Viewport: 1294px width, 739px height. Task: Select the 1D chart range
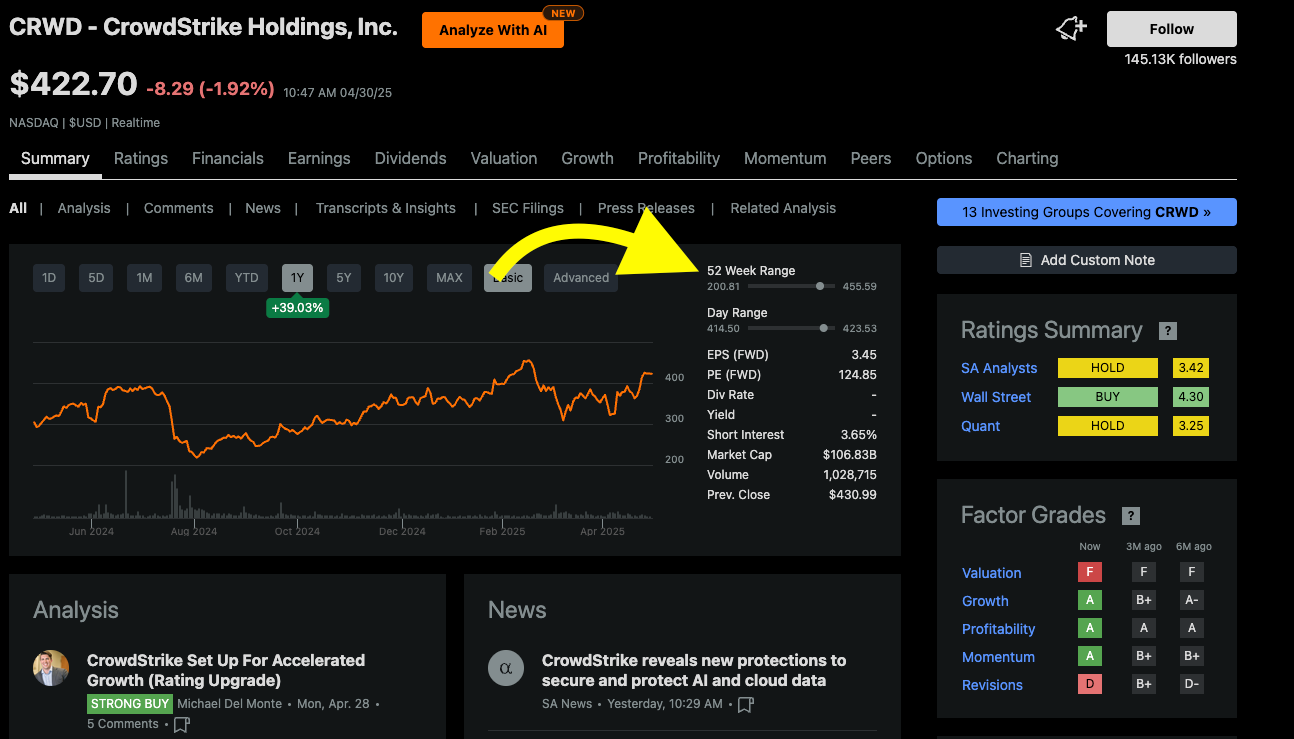[49, 278]
